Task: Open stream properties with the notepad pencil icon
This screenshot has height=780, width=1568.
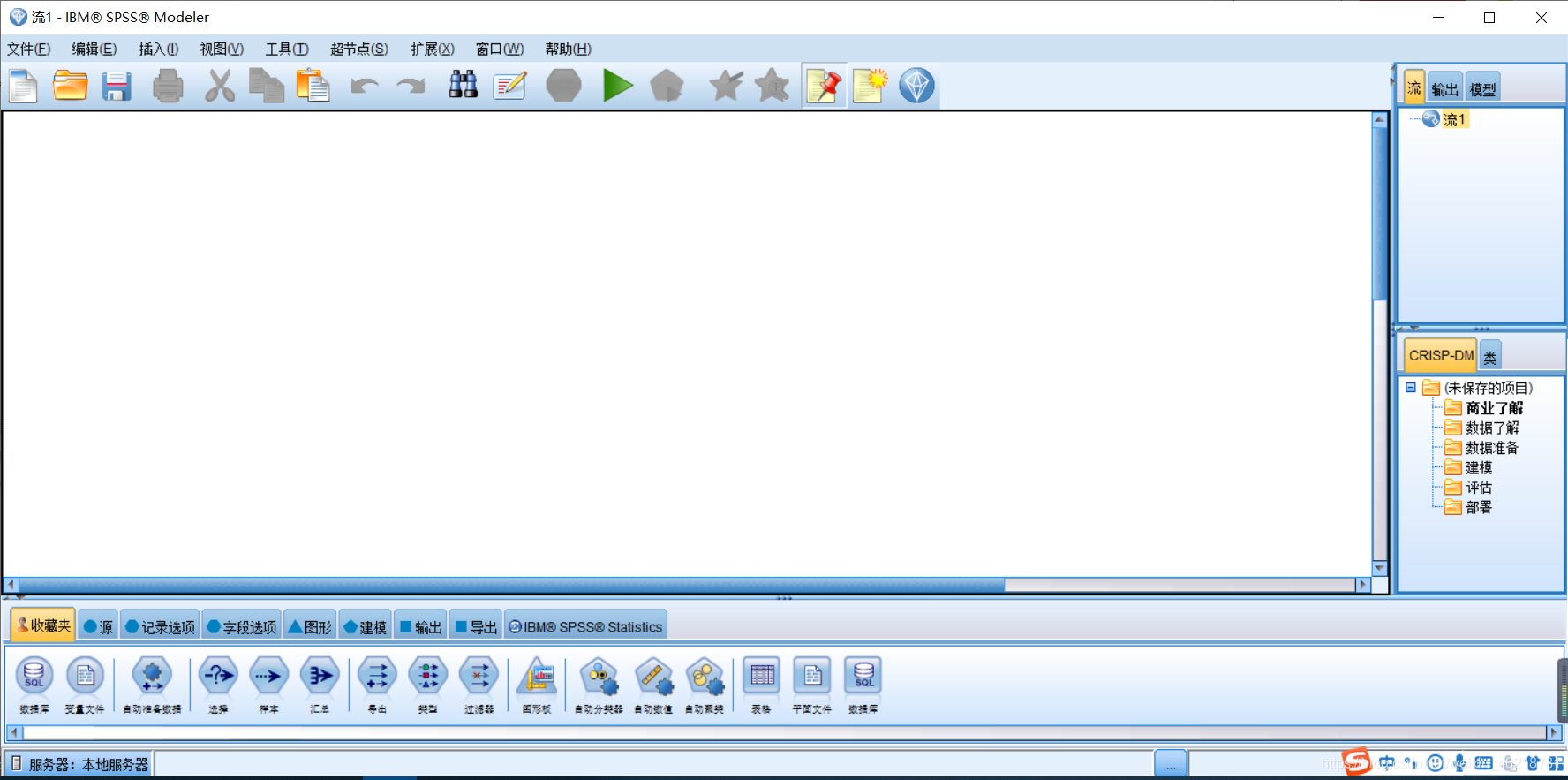Action: (x=510, y=86)
